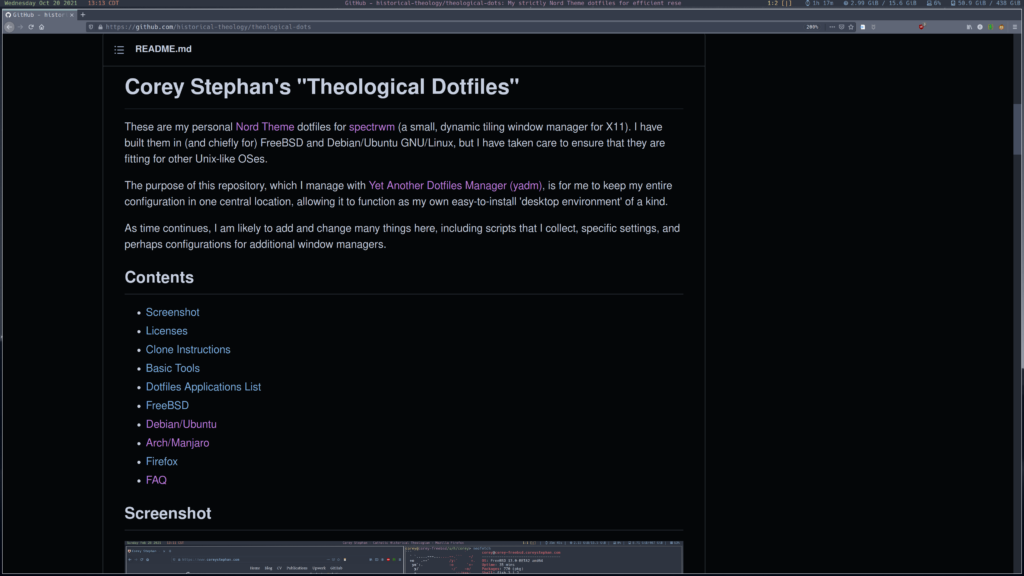Close the GitHub browser tab
This screenshot has height=576, width=1024.
[x=72, y=14]
